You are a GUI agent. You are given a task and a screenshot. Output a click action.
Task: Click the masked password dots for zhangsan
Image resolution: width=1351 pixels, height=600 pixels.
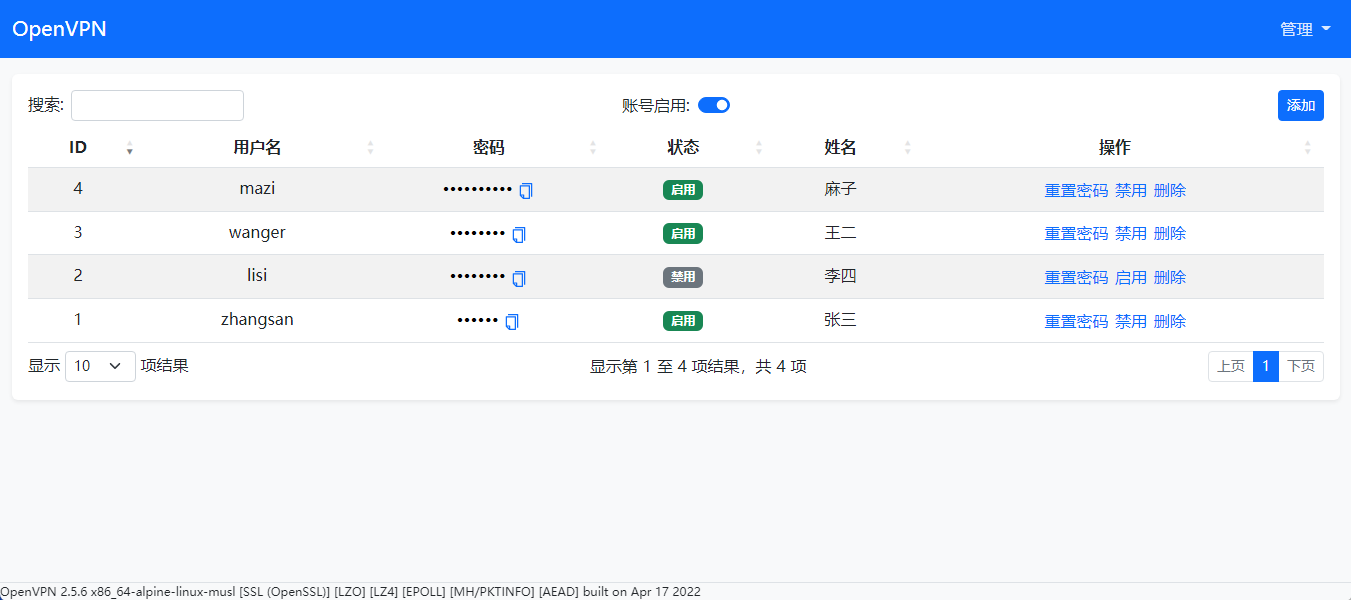[x=477, y=321]
